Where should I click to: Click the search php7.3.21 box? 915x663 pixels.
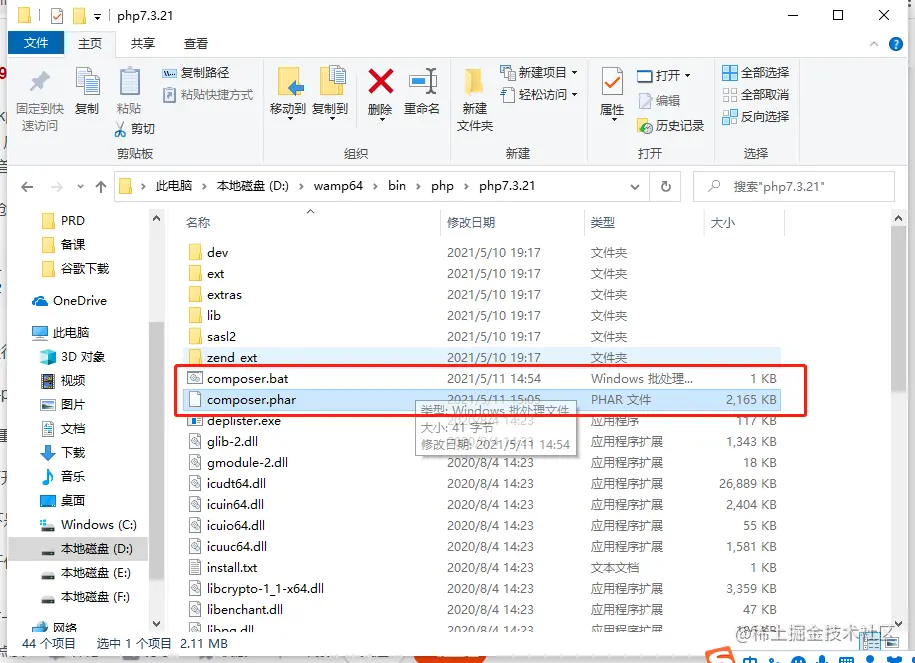pyautogui.click(x=794, y=187)
